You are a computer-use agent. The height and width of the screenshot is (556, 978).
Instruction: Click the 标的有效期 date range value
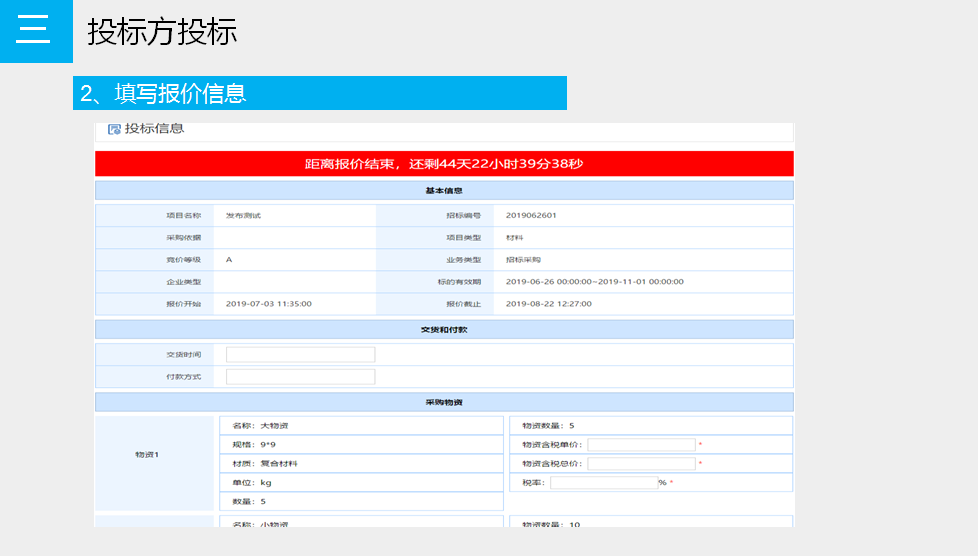point(594,282)
